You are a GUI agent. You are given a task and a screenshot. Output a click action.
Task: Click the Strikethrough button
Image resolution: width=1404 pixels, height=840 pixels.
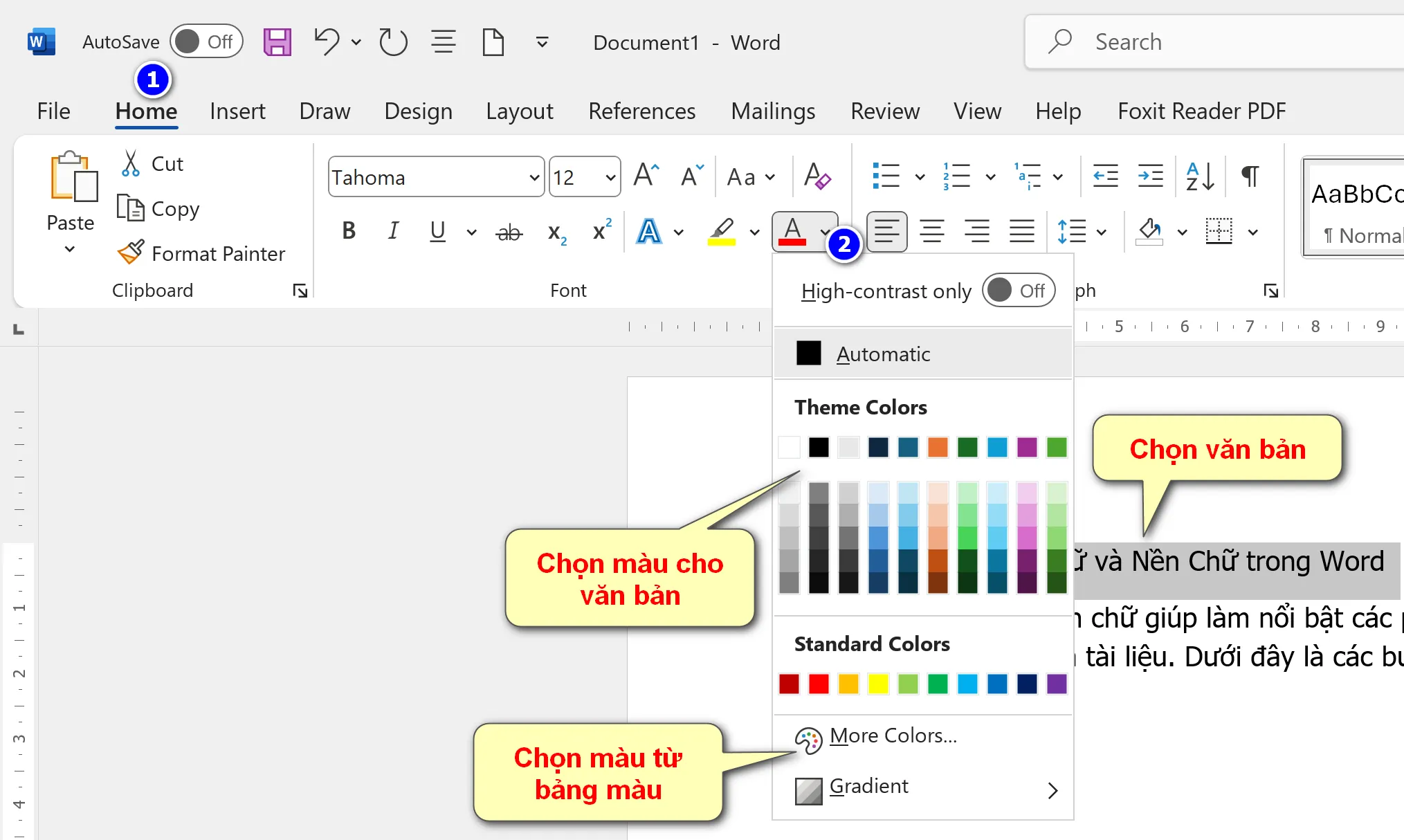click(509, 232)
